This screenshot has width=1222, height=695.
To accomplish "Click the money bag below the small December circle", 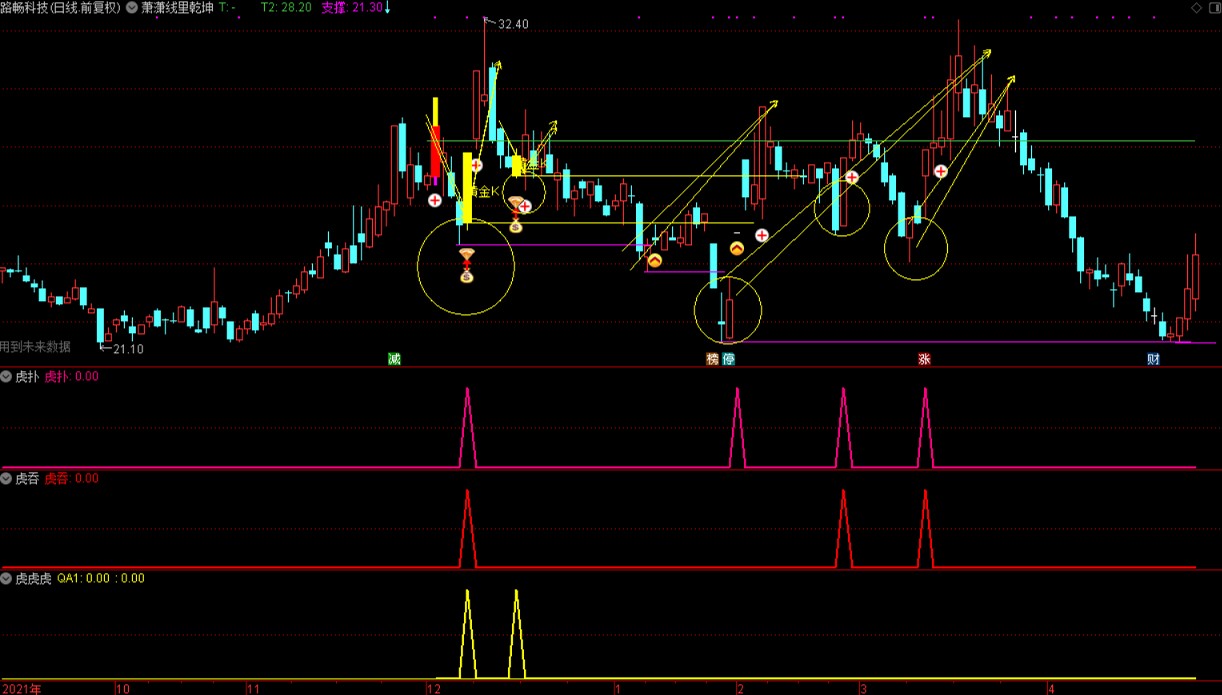I will click(x=516, y=226).
